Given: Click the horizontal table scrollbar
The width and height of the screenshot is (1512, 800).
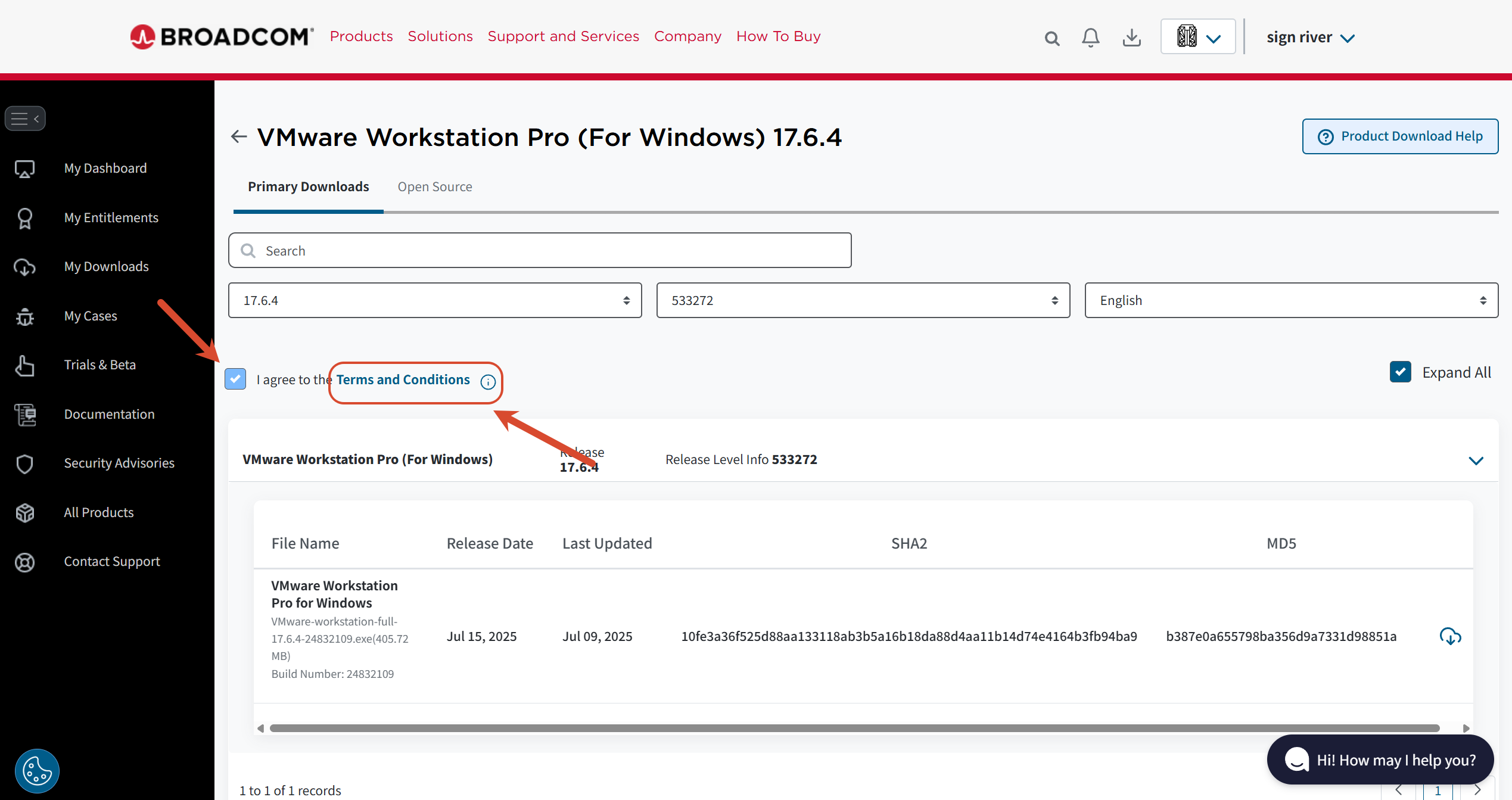Looking at the screenshot, I should [x=855, y=729].
